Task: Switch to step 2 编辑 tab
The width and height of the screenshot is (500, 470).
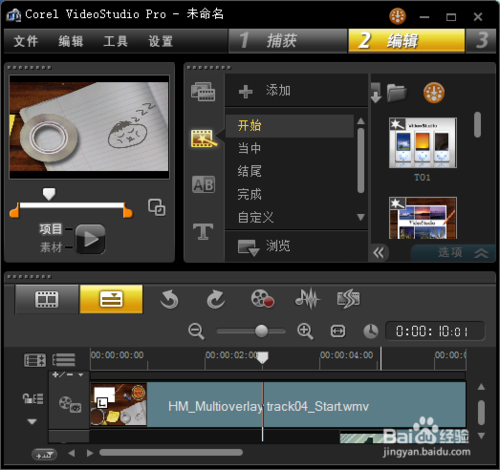Action: (x=406, y=41)
